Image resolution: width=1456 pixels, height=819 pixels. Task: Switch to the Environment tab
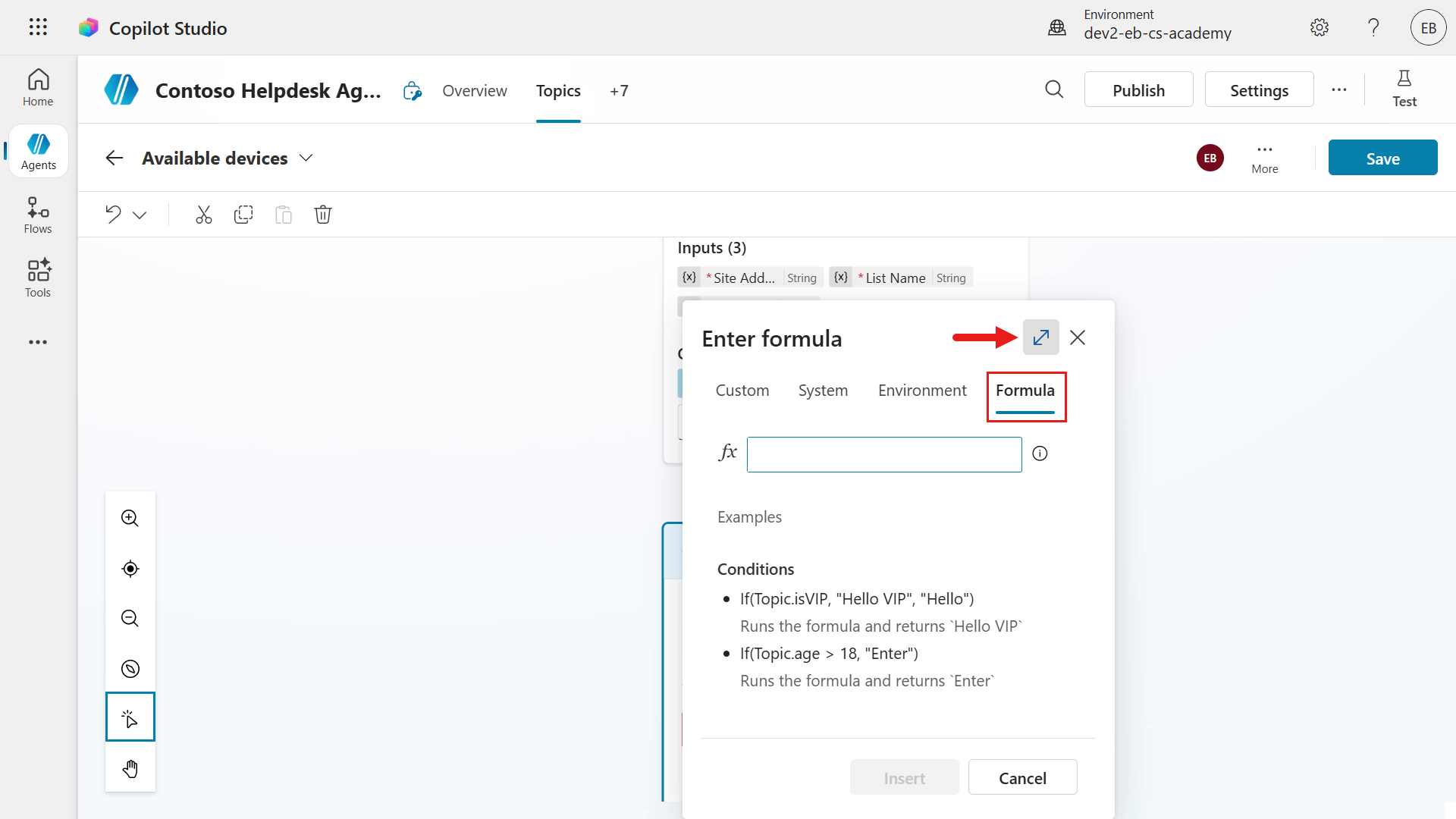922,391
